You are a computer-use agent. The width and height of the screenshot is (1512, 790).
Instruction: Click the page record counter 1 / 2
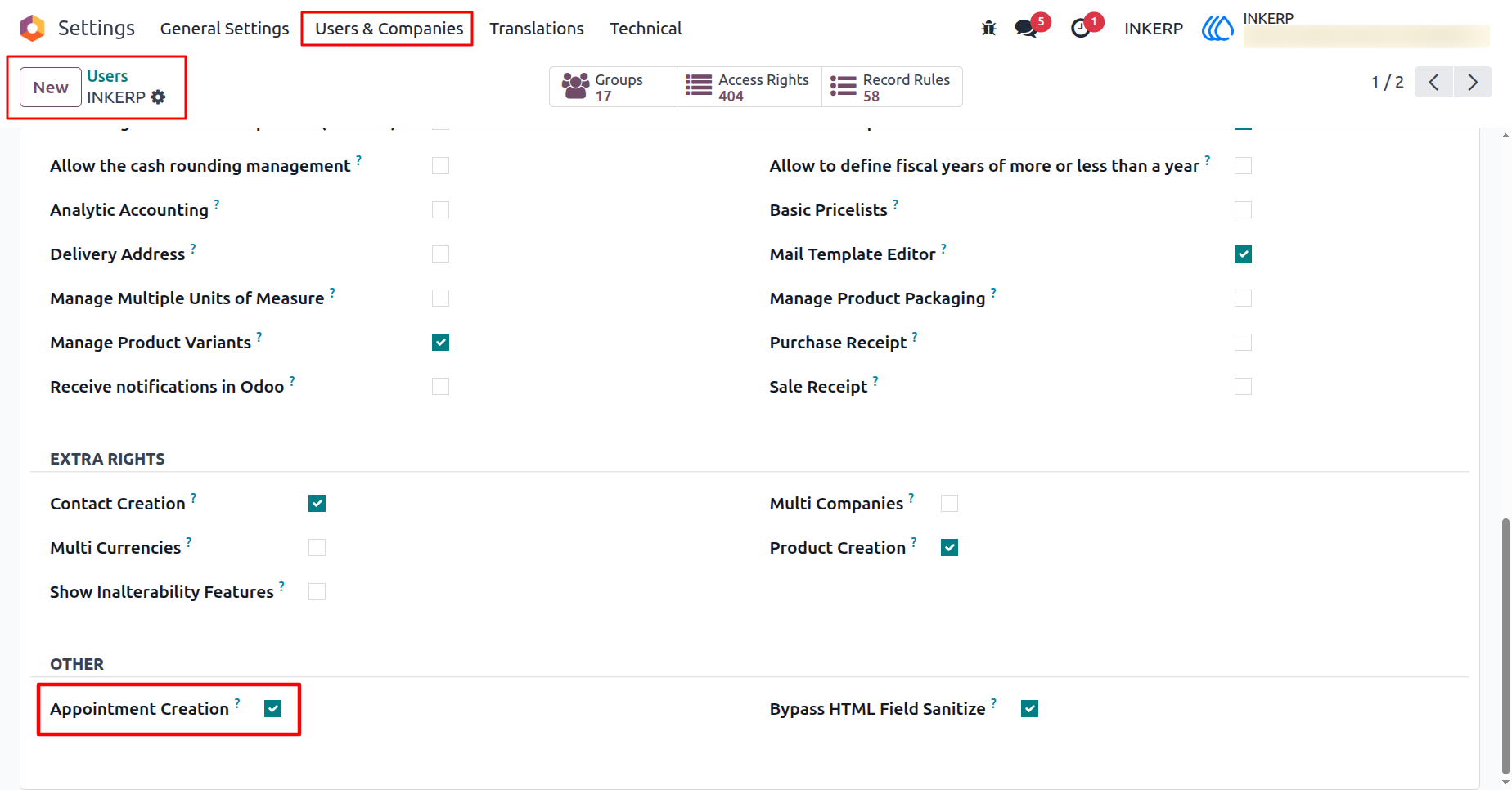[1388, 82]
